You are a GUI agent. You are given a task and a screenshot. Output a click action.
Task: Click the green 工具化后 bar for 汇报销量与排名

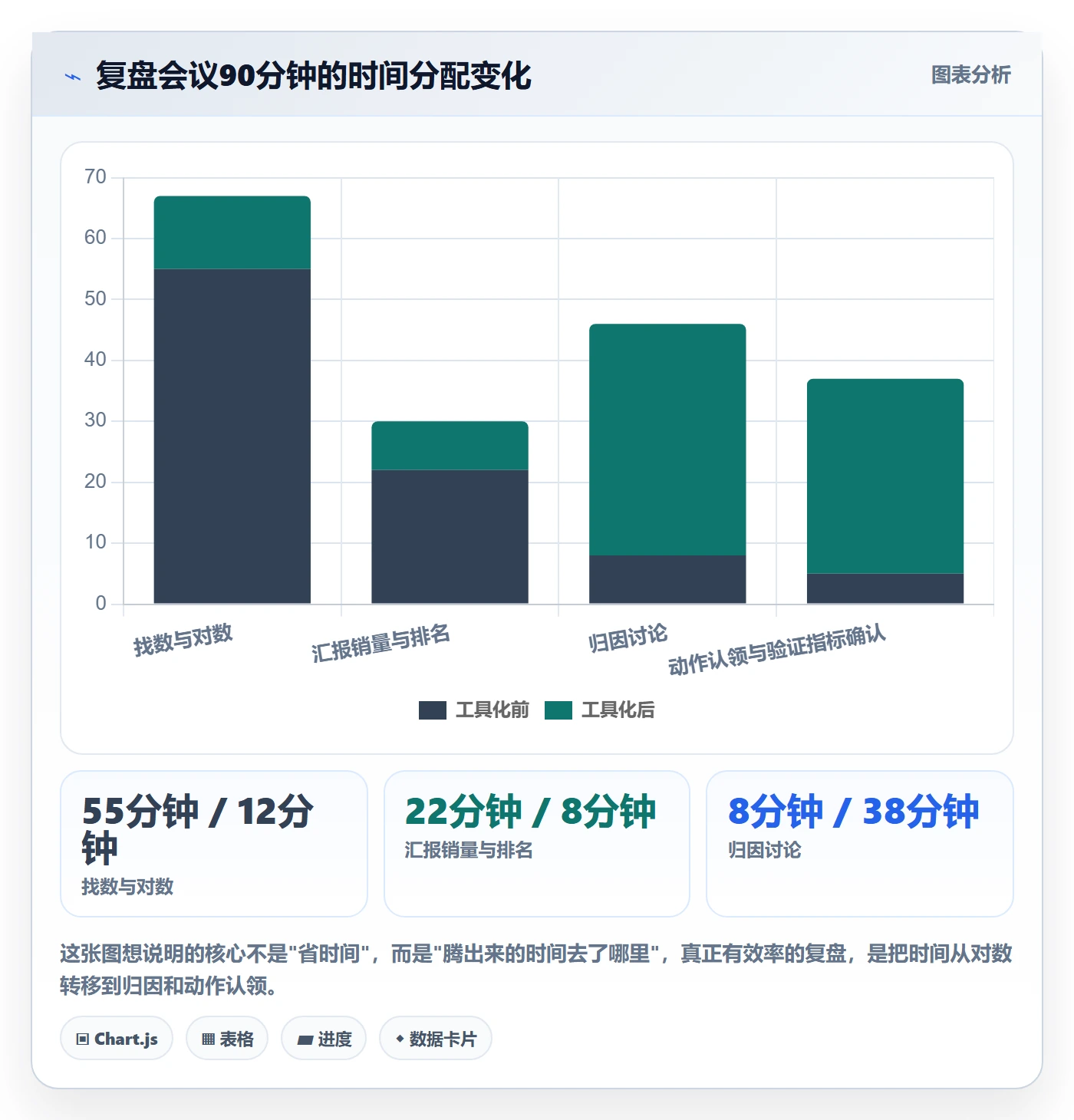pyautogui.click(x=450, y=446)
